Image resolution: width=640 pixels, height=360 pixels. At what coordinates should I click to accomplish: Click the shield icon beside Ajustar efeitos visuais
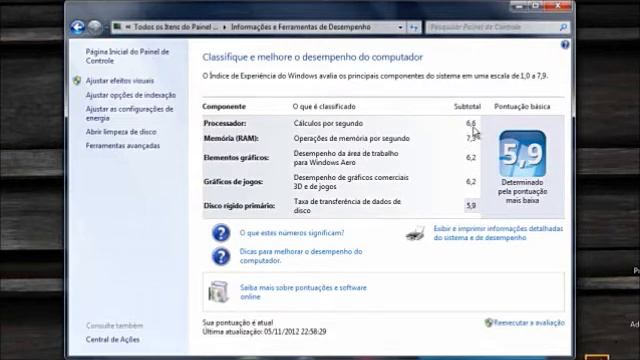pyautogui.click(x=77, y=80)
